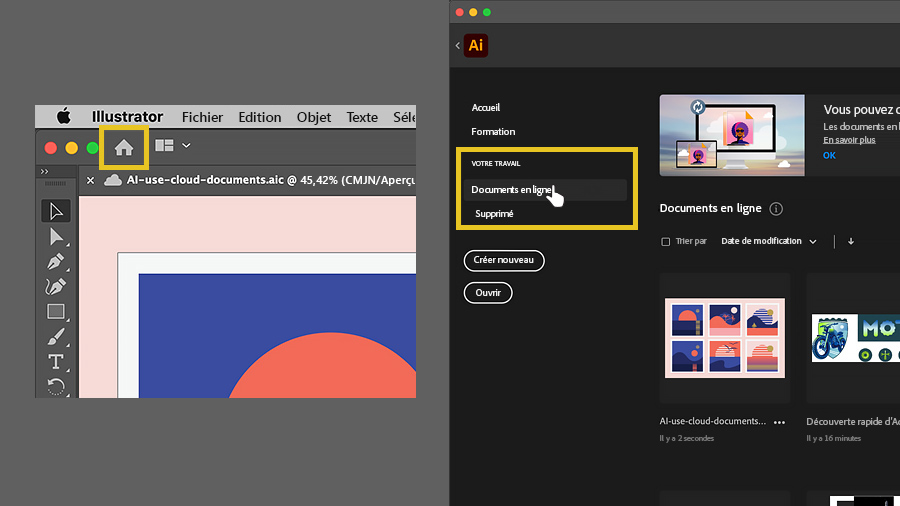Open the Fichier menu
This screenshot has height=506, width=900.
coord(202,117)
